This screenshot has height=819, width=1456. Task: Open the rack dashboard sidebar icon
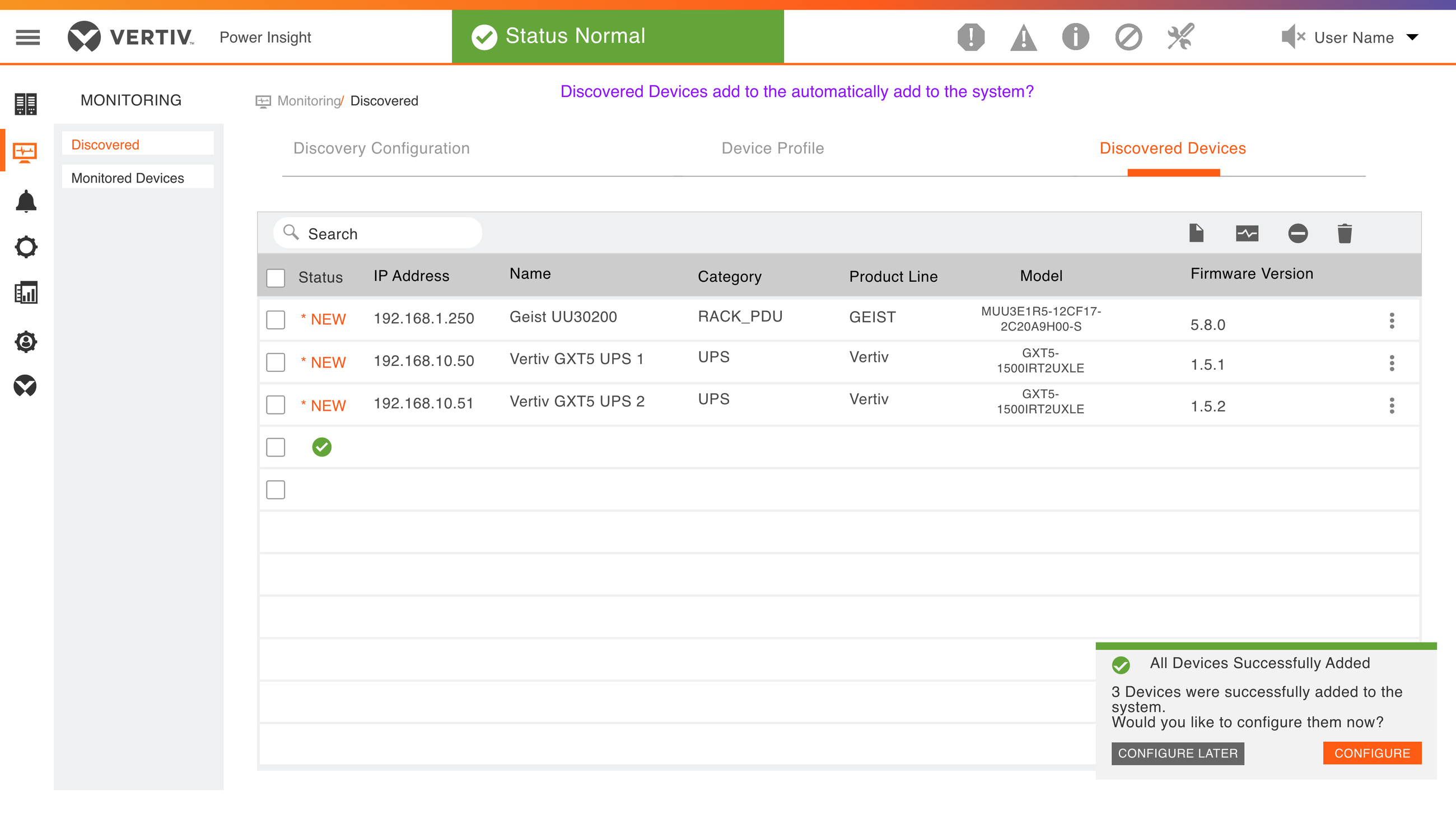coord(25,104)
